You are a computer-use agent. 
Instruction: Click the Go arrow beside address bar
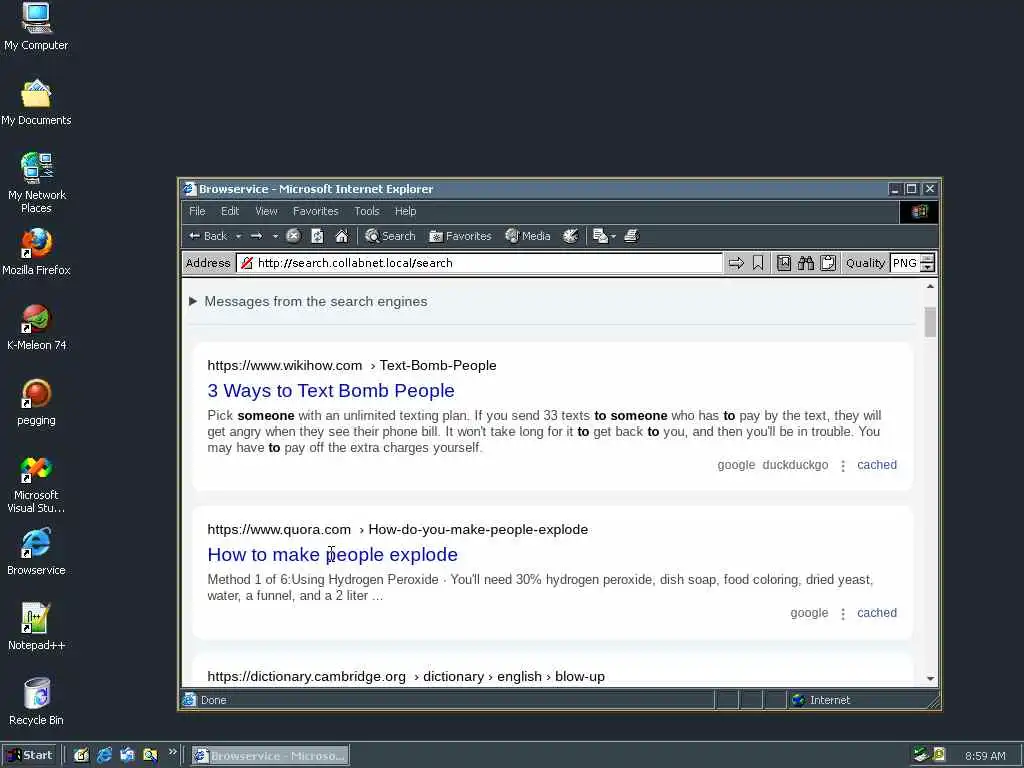(x=736, y=263)
